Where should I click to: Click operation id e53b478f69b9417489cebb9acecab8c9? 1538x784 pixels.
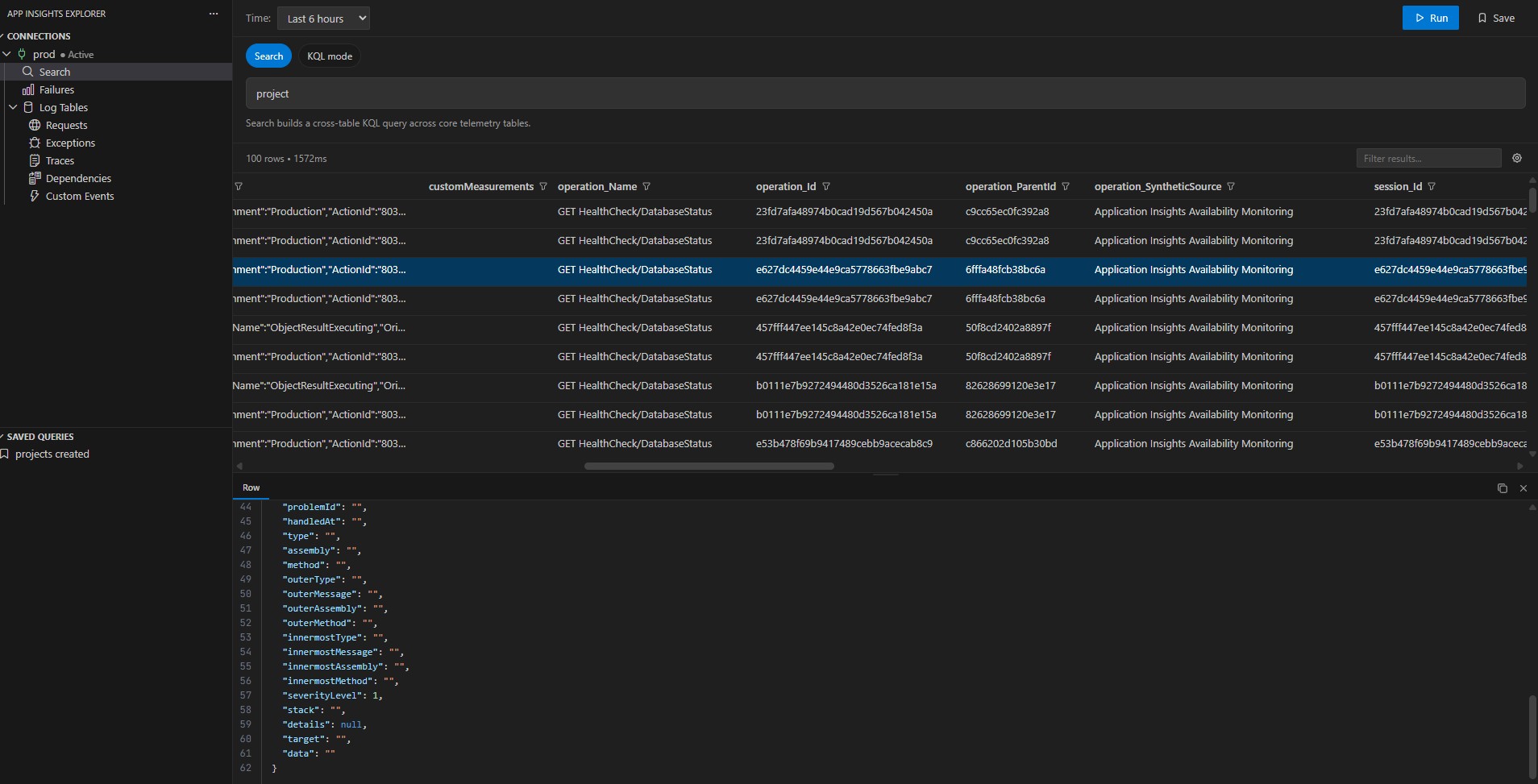[844, 444]
